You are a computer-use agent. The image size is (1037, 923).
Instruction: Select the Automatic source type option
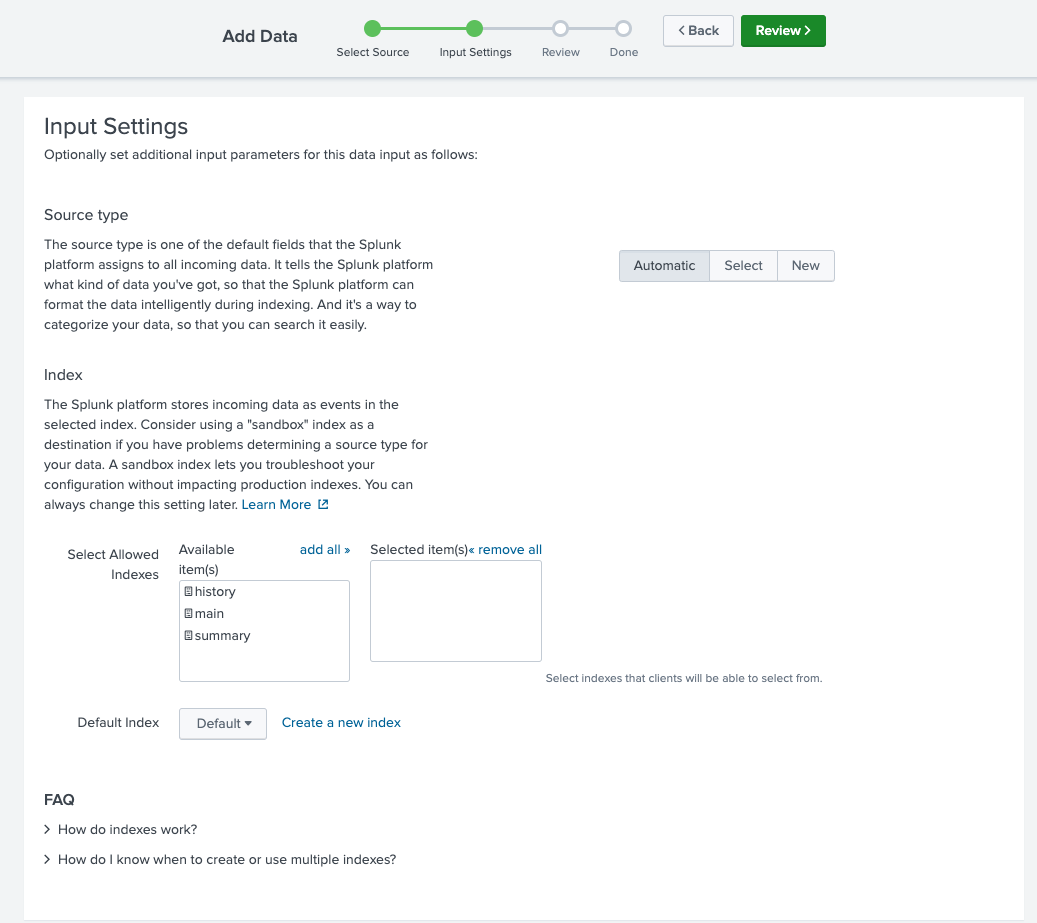tap(664, 265)
